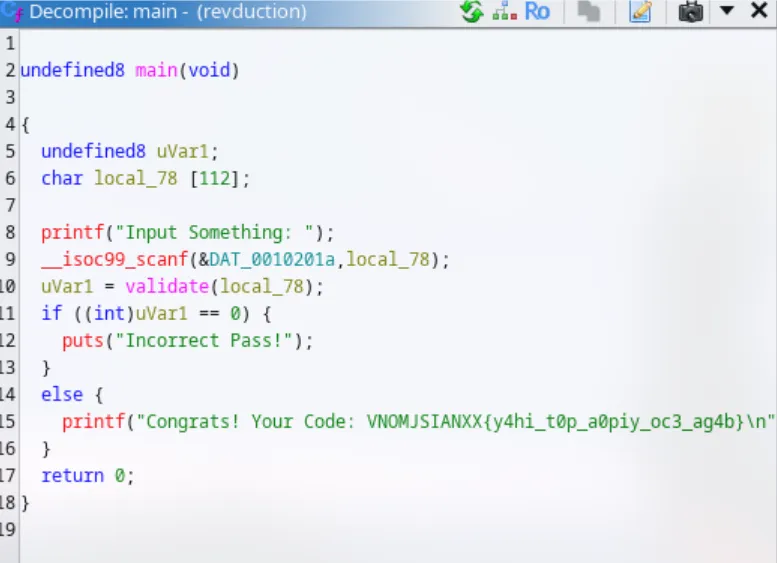The image size is (777, 563).
Task: Select the puts function call
Action: click(x=82, y=341)
